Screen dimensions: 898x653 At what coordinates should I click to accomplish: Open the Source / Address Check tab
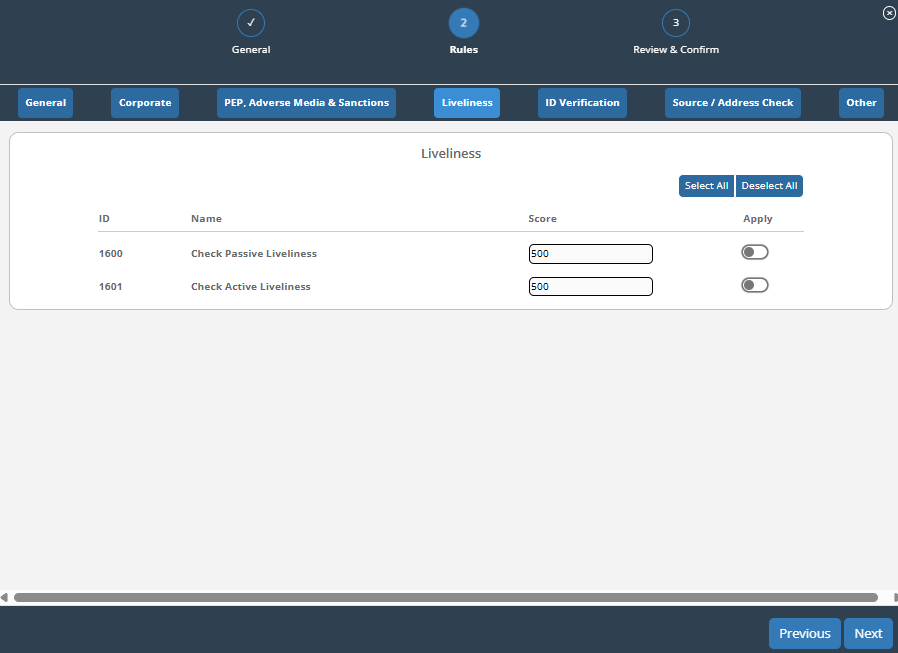(x=733, y=103)
